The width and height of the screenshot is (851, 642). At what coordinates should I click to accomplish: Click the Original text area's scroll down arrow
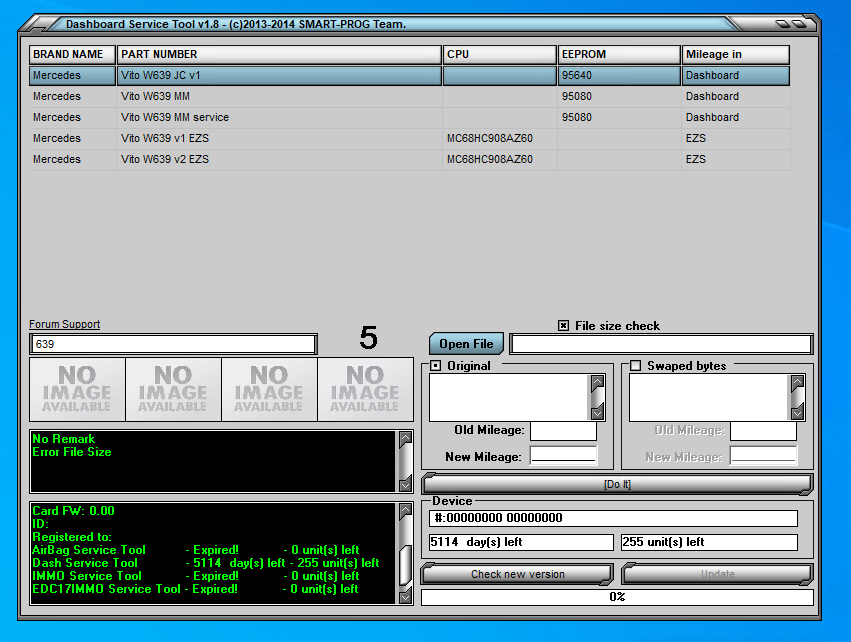point(598,412)
